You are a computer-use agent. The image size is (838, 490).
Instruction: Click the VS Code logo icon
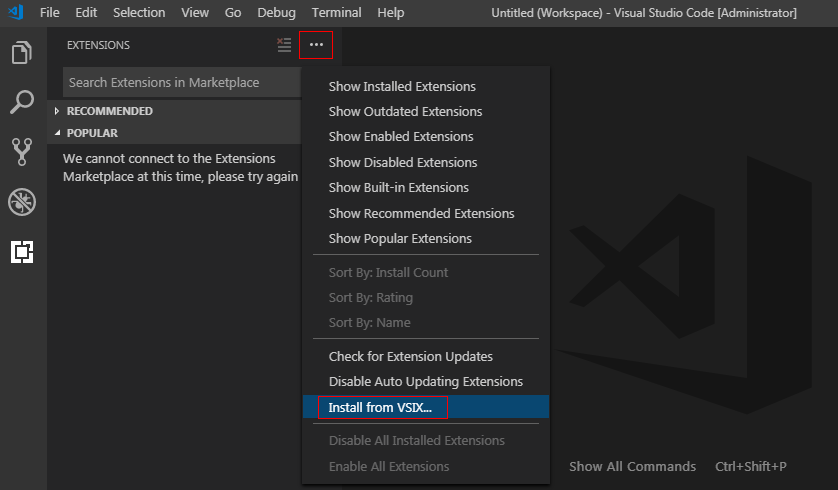click(15, 12)
